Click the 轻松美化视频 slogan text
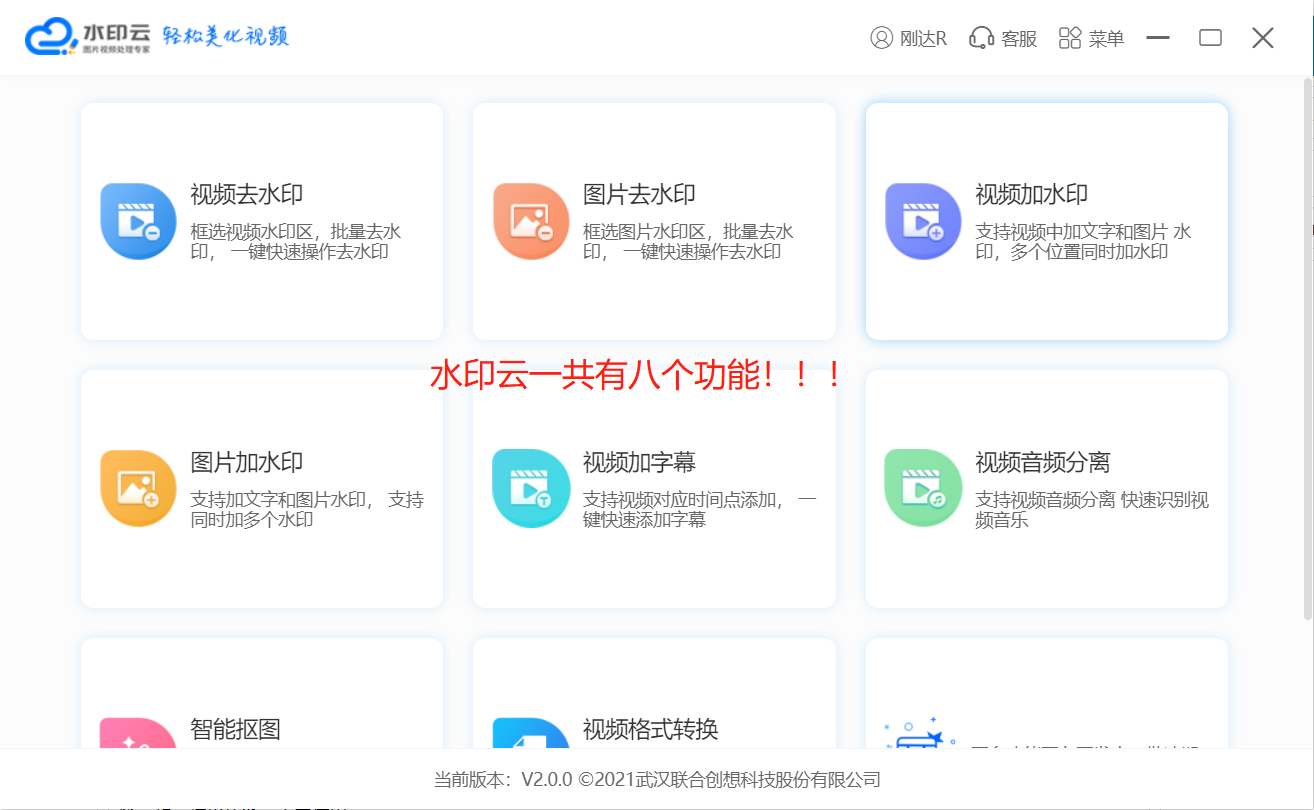The height and width of the screenshot is (810, 1314). coord(226,37)
